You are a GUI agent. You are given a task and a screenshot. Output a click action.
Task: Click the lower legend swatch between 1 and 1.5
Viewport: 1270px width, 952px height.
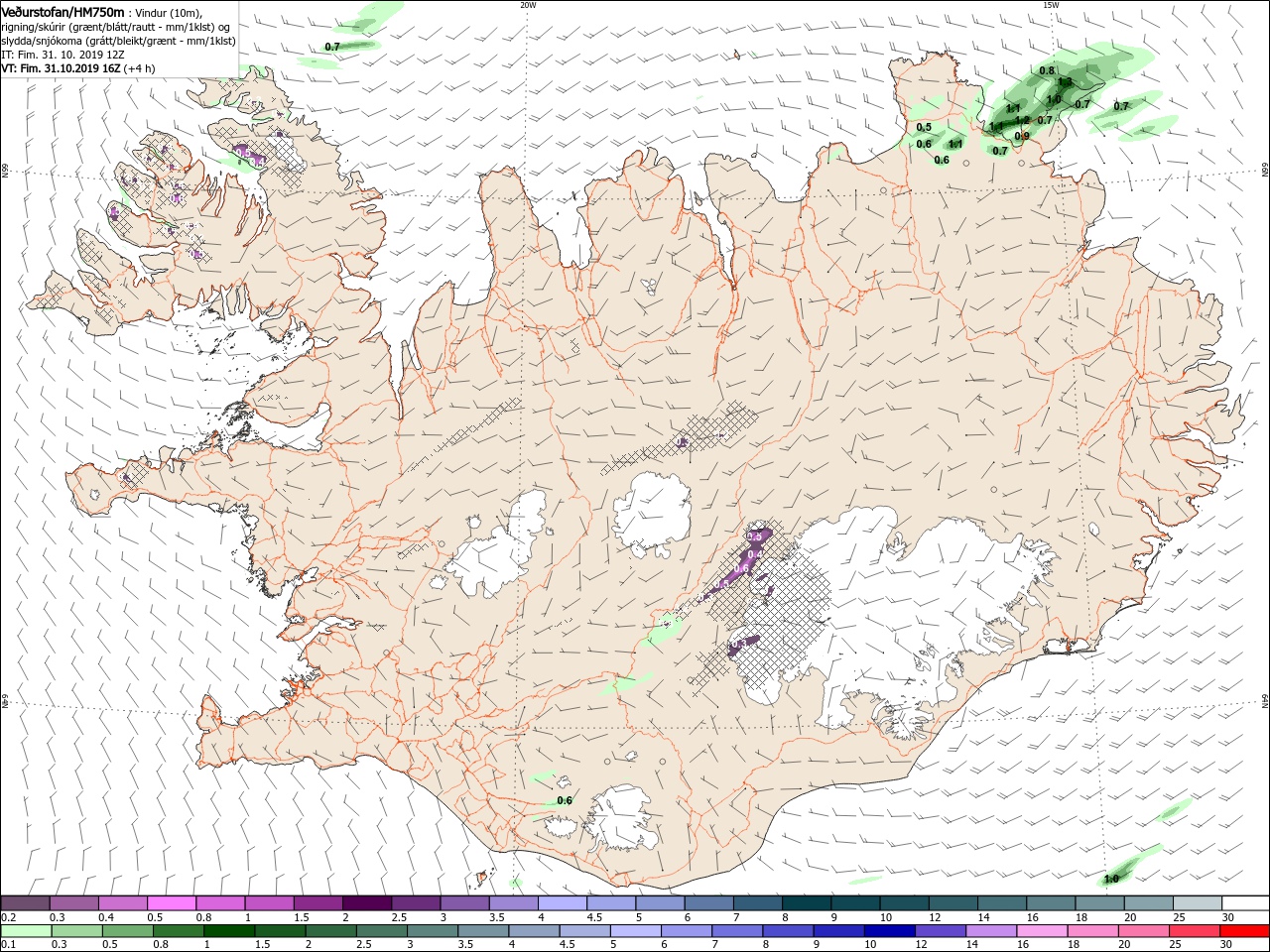coord(228,931)
